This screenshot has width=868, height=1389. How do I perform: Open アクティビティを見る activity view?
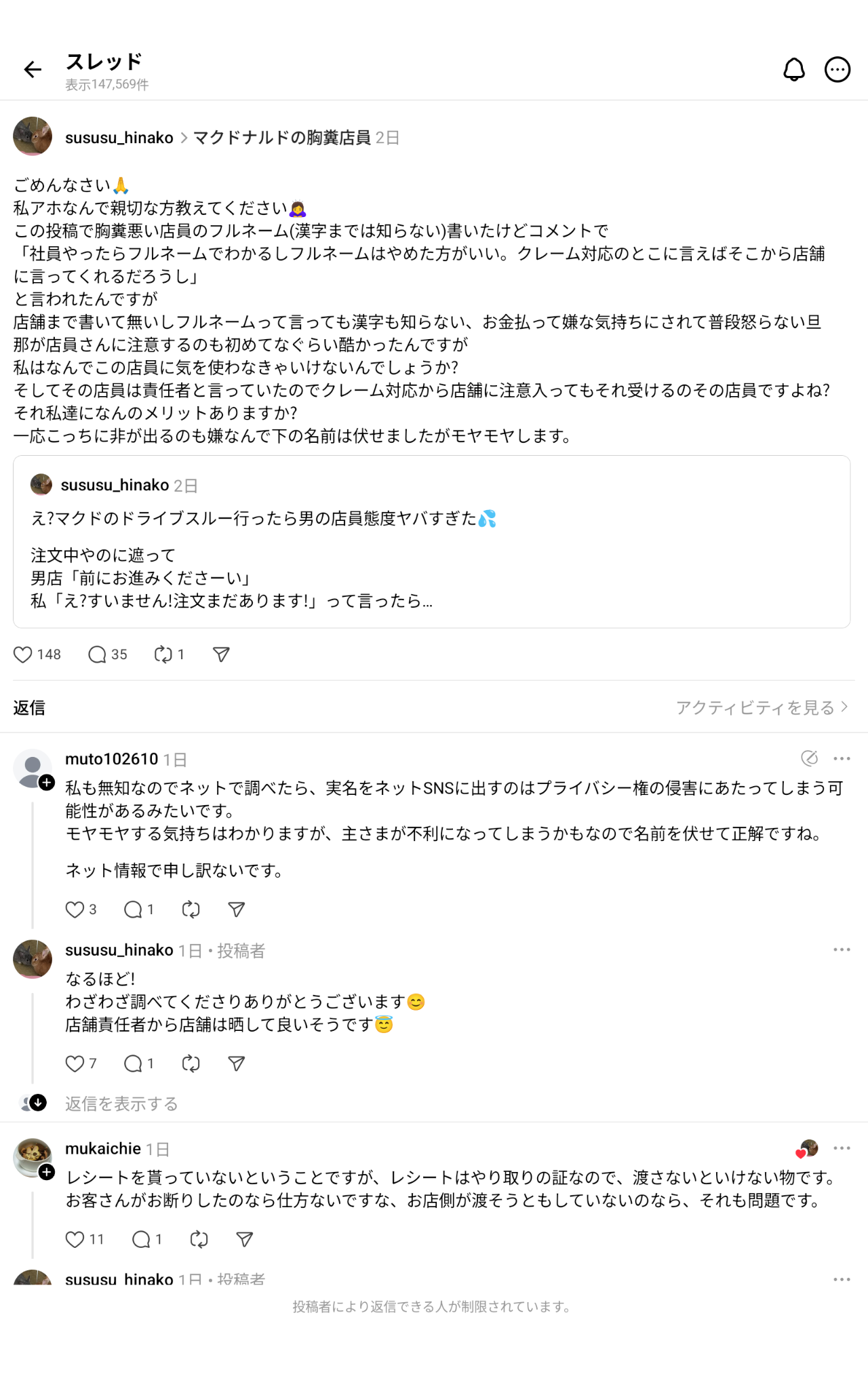(x=761, y=707)
